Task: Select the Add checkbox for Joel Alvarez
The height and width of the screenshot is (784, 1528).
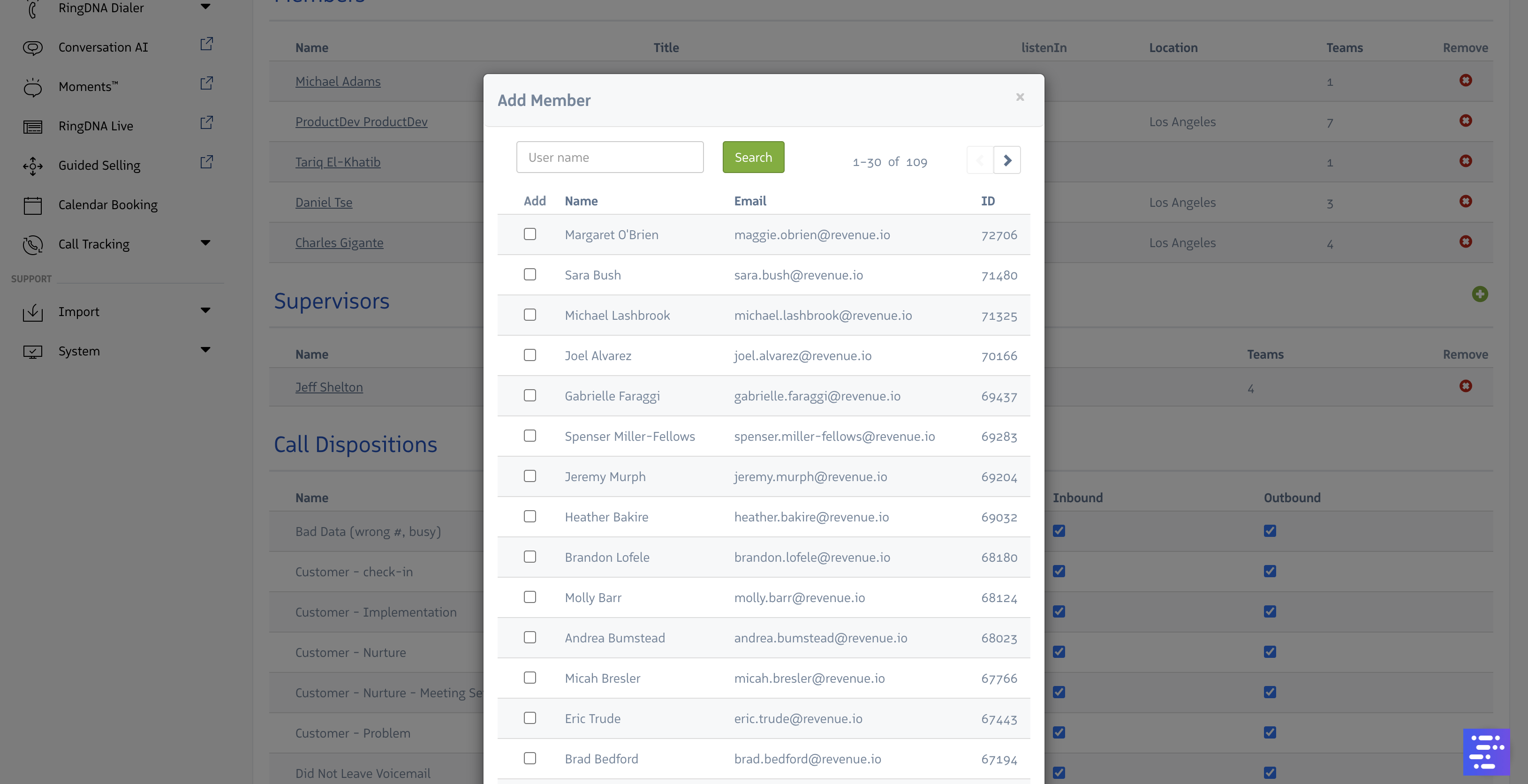Action: point(530,355)
